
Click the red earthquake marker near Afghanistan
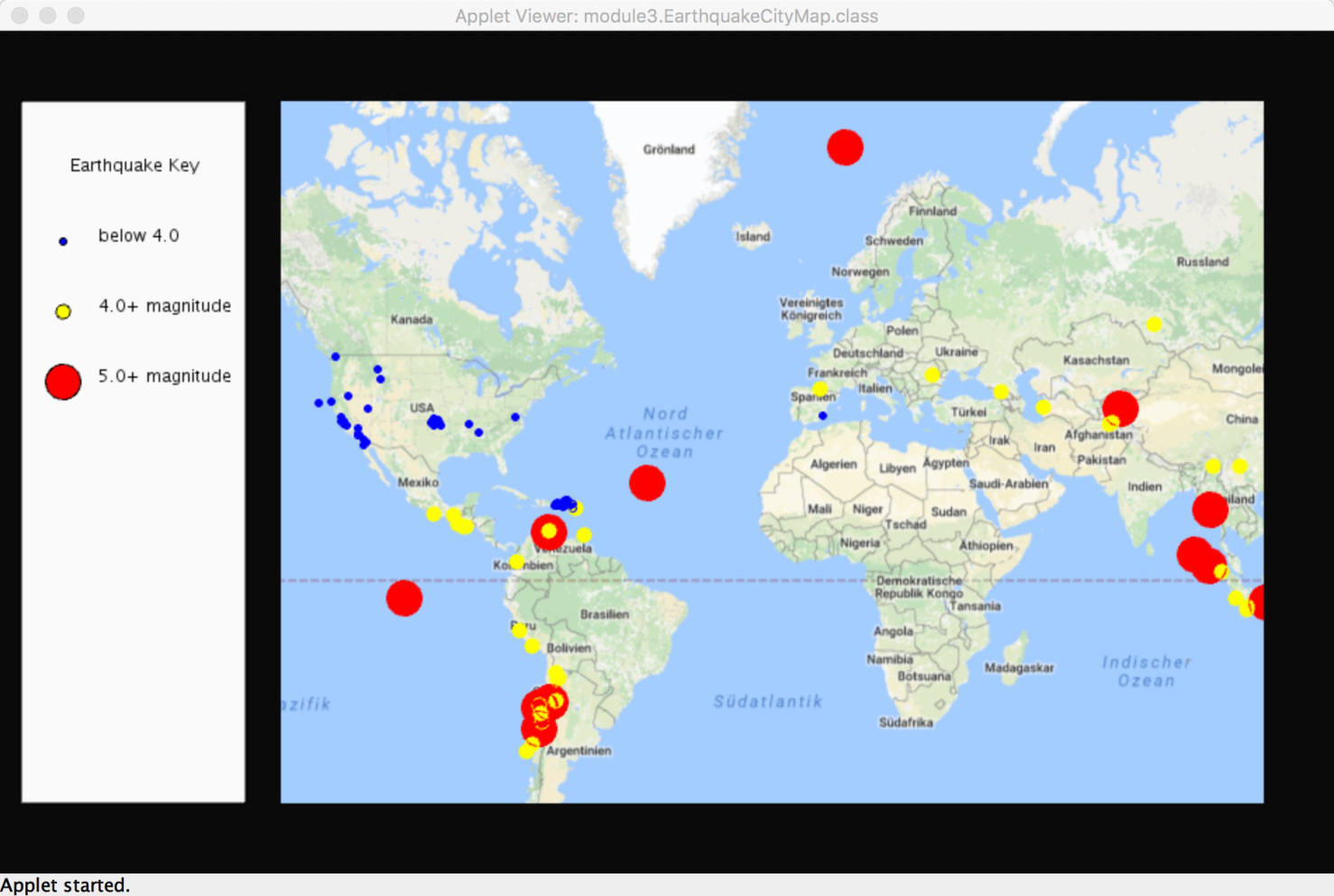[x=1121, y=408]
